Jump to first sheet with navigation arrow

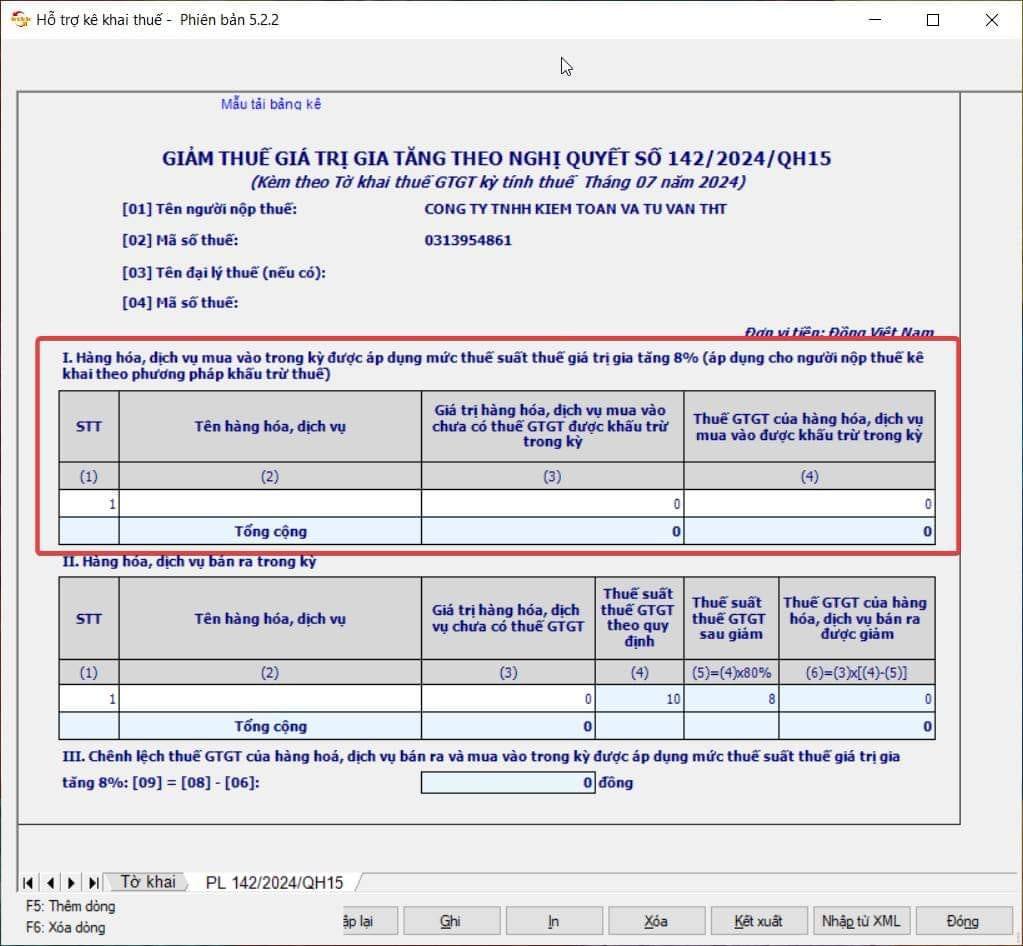point(28,883)
